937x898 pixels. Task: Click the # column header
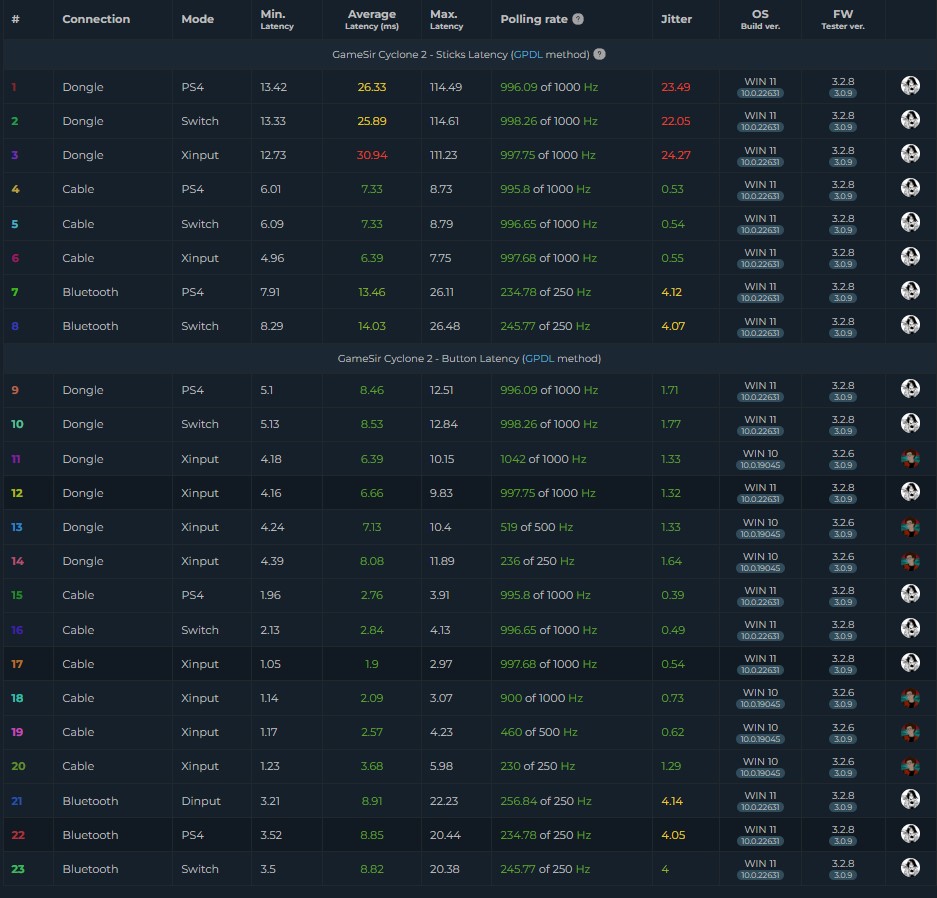point(16,19)
